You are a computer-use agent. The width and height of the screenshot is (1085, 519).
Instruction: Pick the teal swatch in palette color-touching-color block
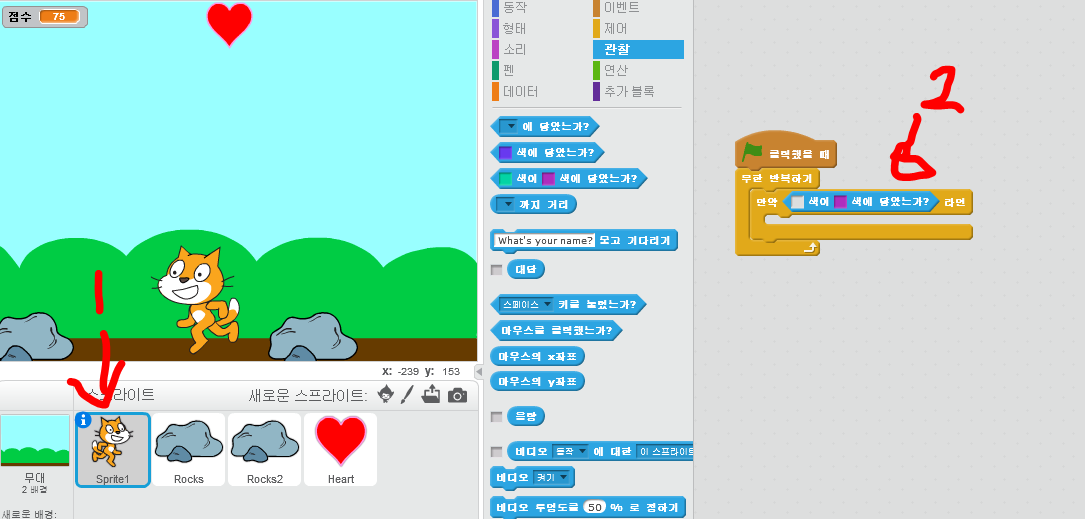click(506, 179)
